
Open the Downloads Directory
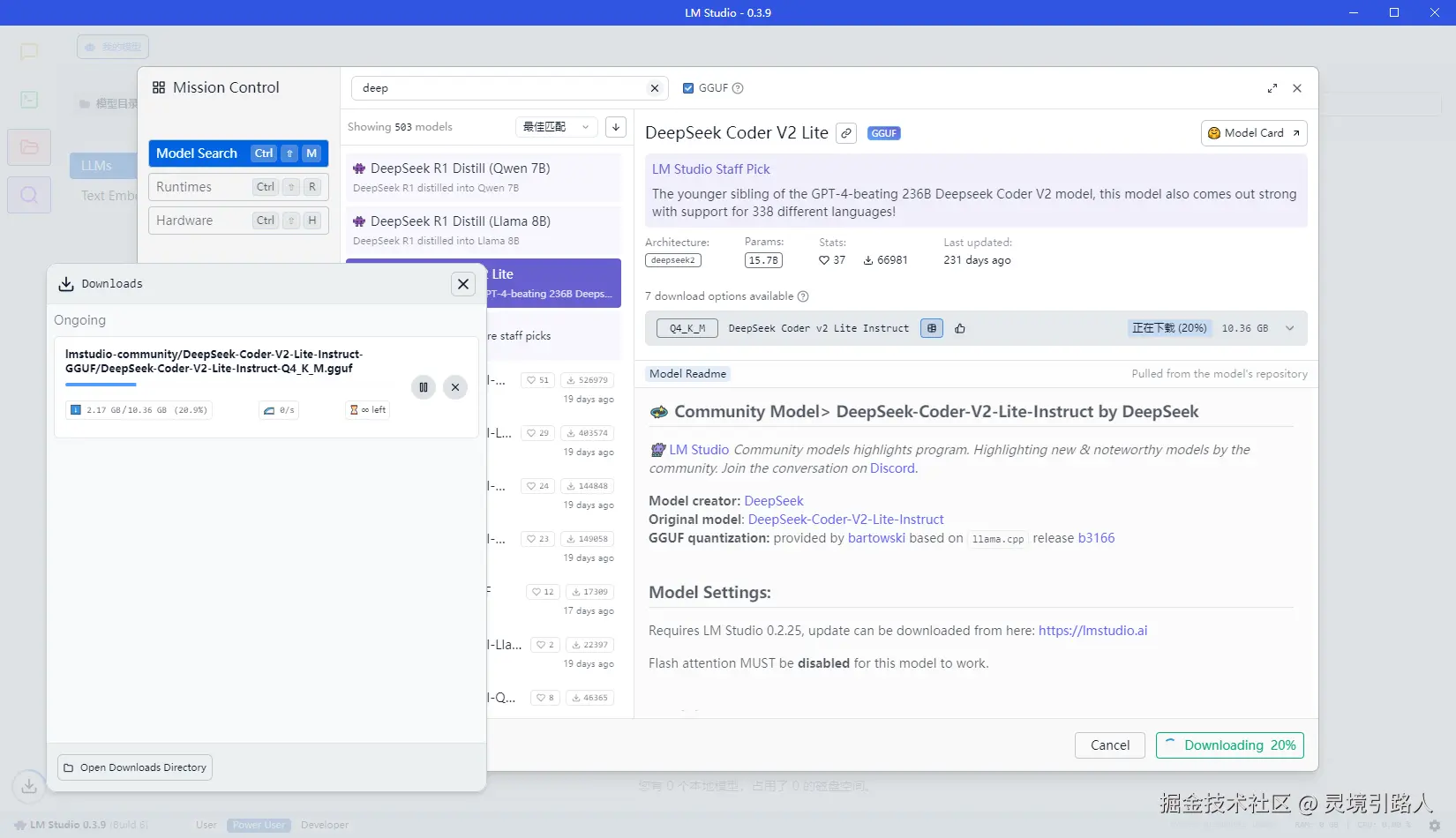135,767
